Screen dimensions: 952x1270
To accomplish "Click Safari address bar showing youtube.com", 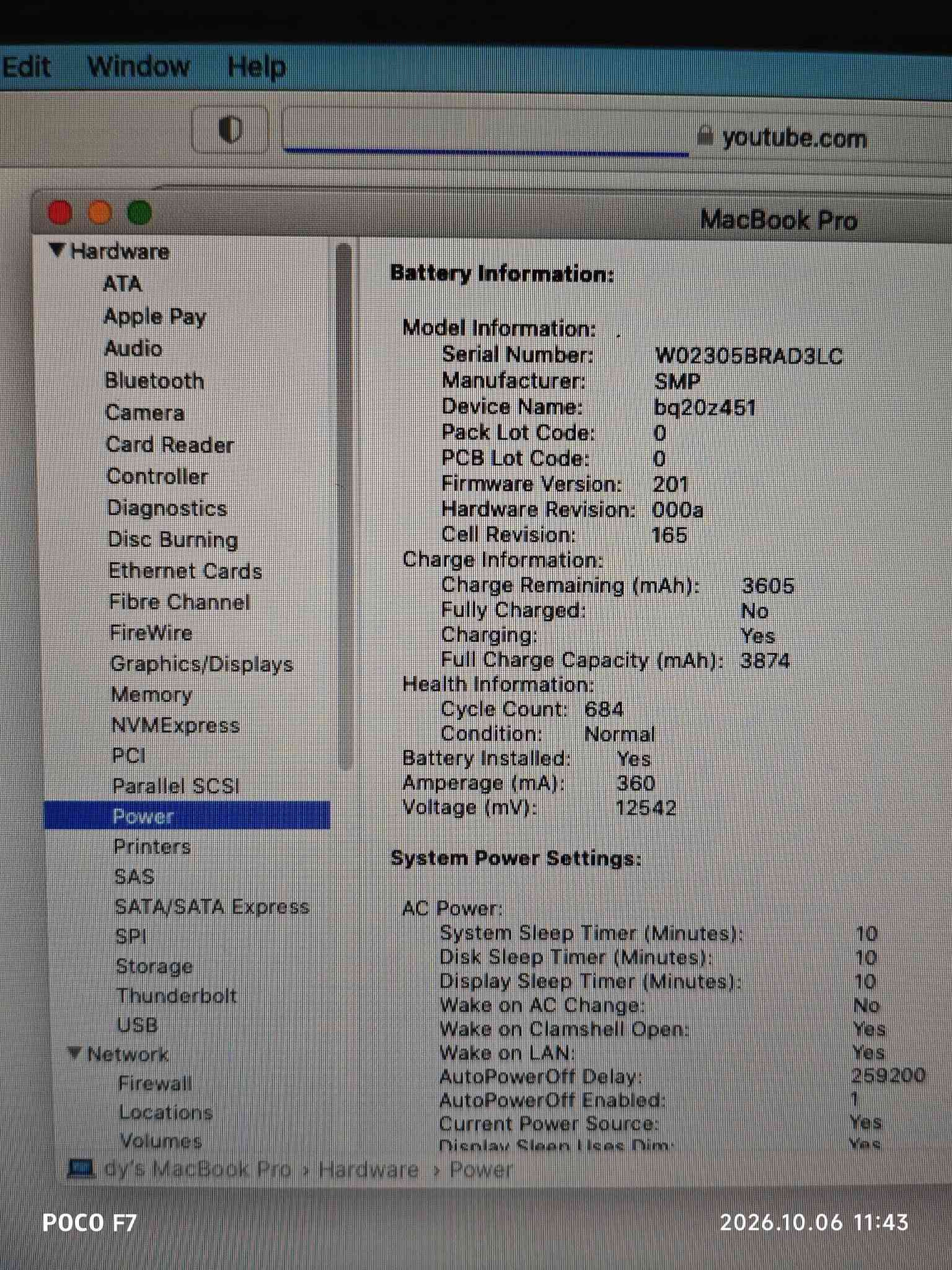I will 617,135.
